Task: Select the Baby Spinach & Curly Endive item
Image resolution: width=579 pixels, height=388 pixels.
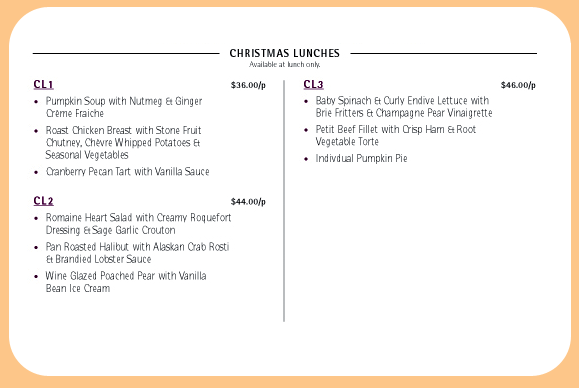Action: [404, 106]
